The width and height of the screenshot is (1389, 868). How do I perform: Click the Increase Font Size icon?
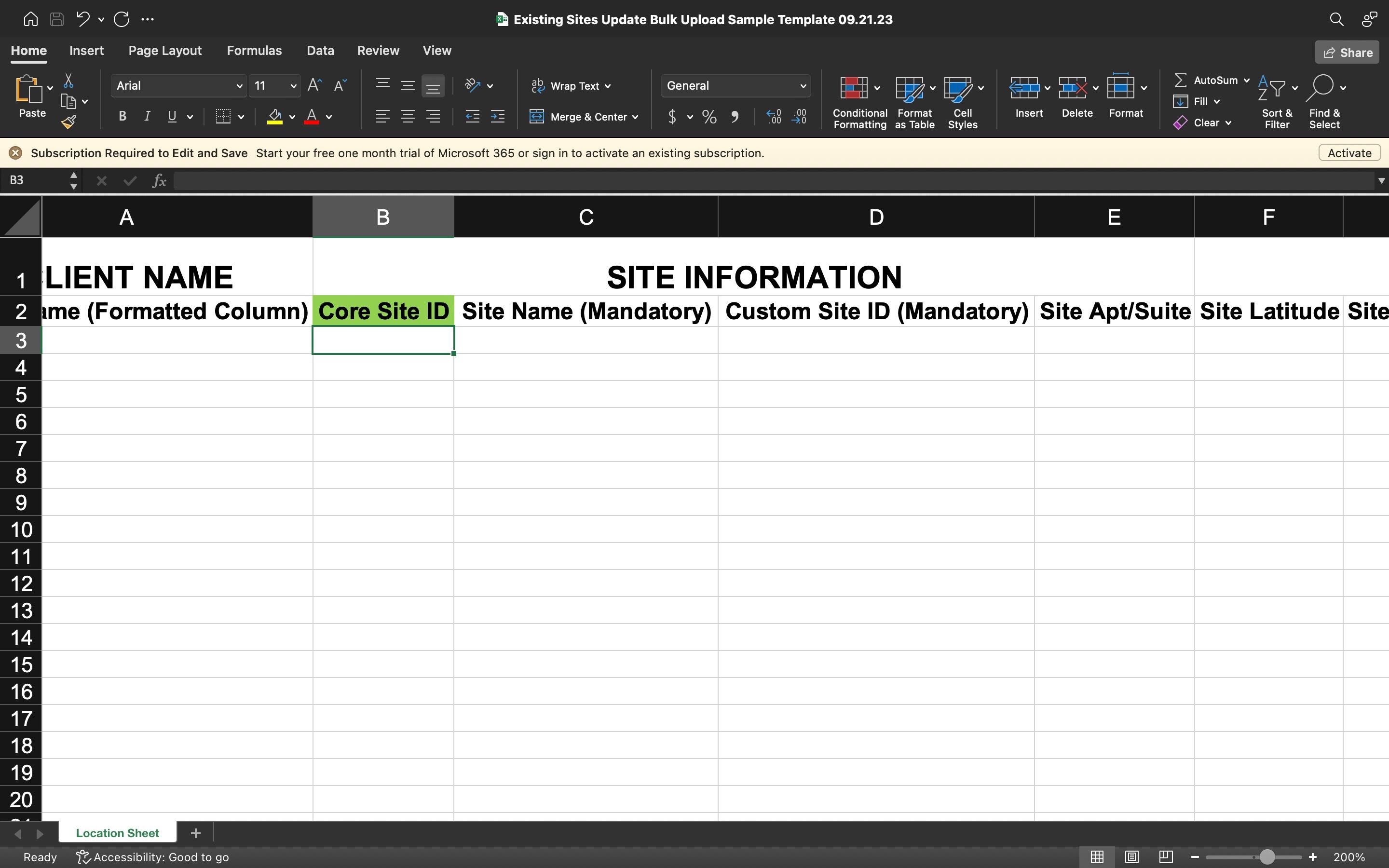(x=314, y=85)
